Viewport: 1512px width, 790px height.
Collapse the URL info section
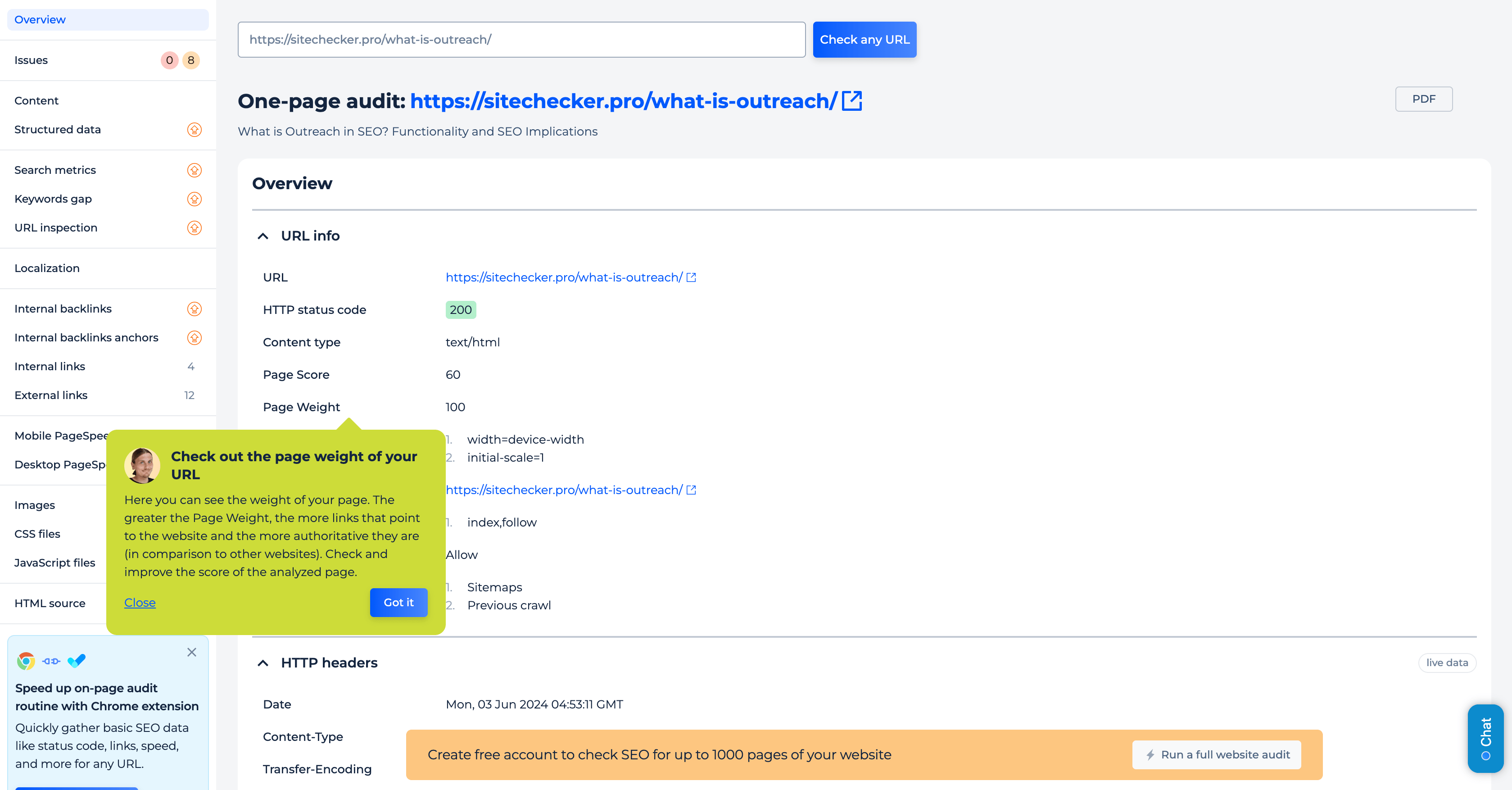[263, 236]
